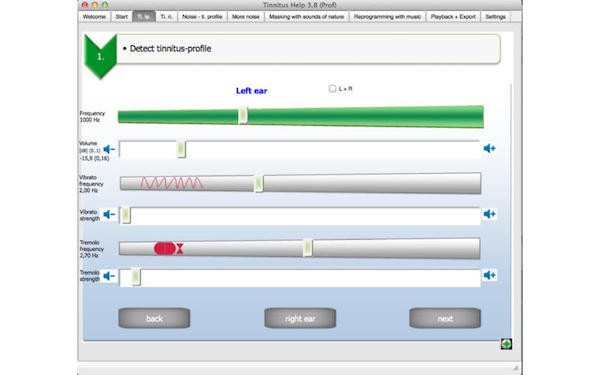Click the green icon in bottom-right corner
Image resolution: width=600 pixels, height=375 pixels.
[506, 344]
